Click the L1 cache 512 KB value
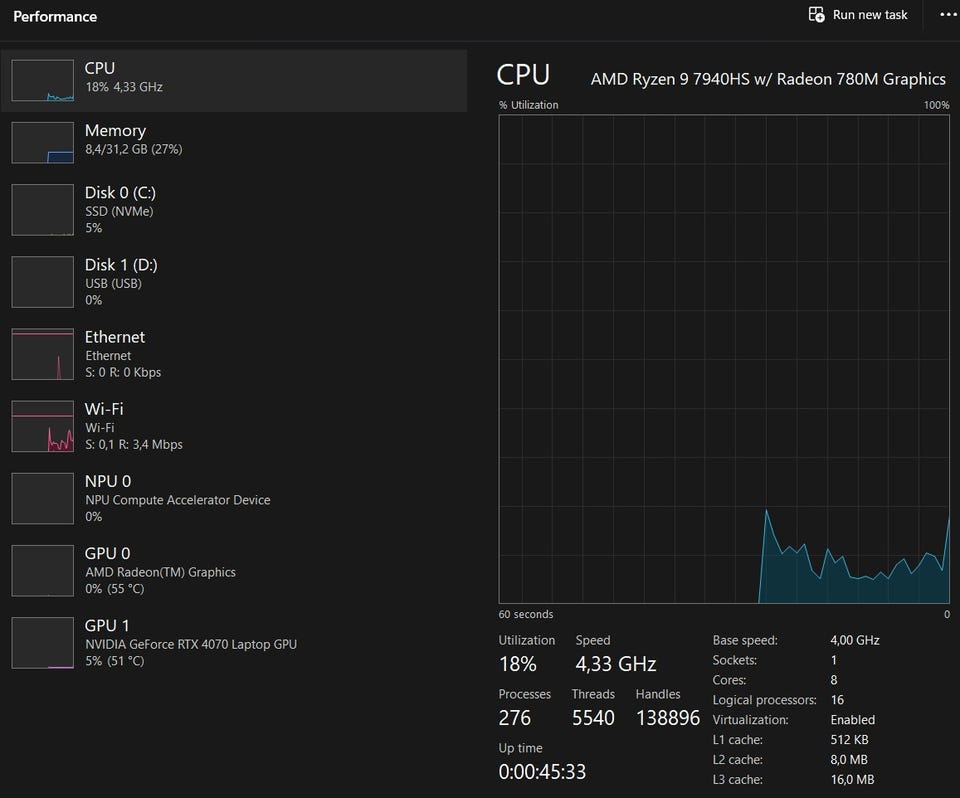The height and width of the screenshot is (798, 960). click(x=850, y=739)
